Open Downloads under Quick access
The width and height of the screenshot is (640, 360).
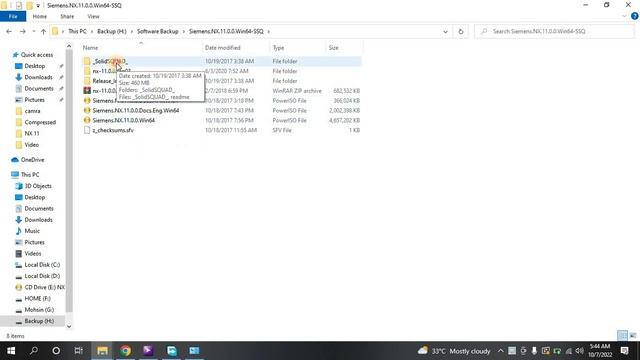[x=38, y=77]
